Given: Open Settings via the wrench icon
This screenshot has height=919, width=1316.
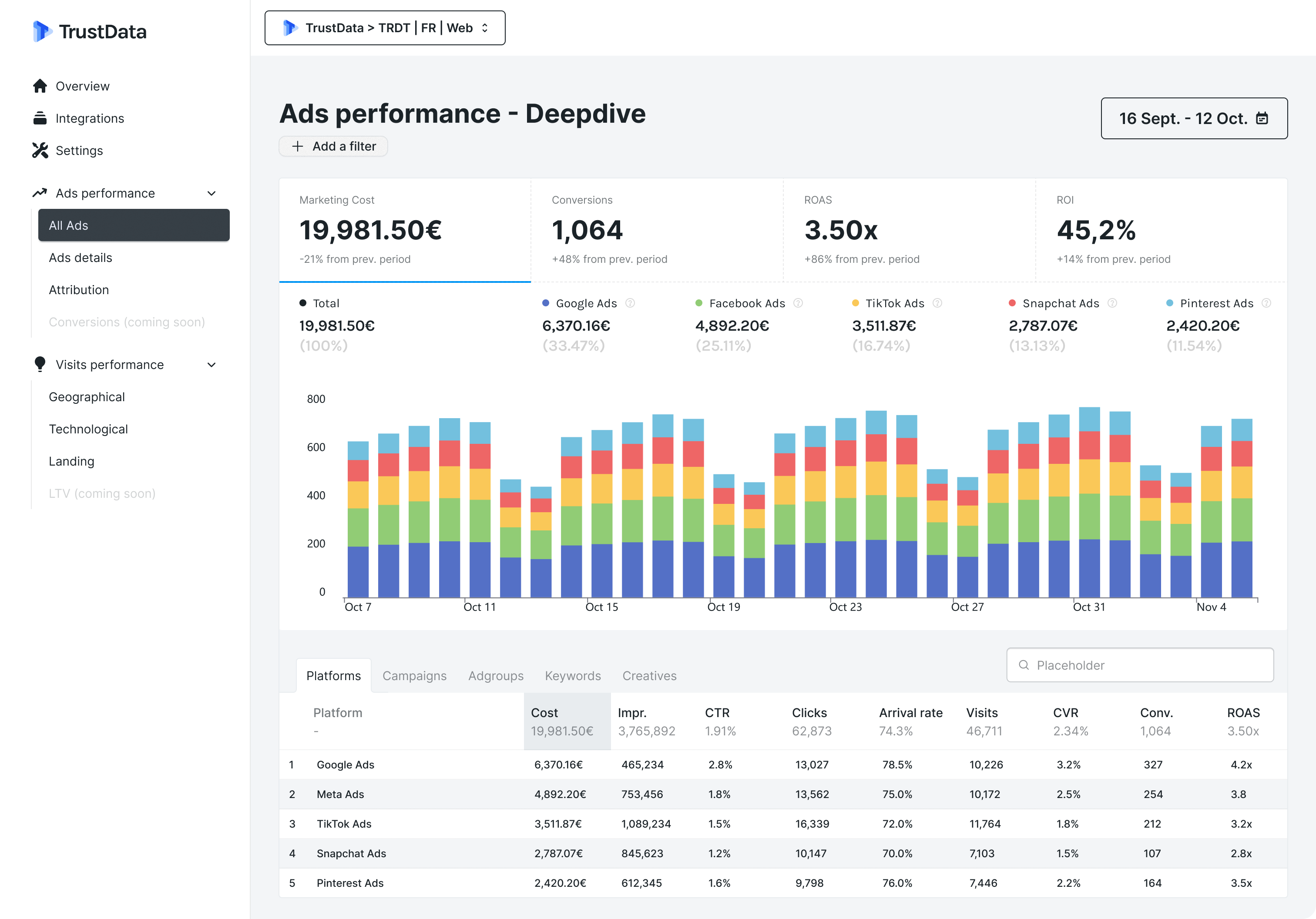Looking at the screenshot, I should (40, 150).
